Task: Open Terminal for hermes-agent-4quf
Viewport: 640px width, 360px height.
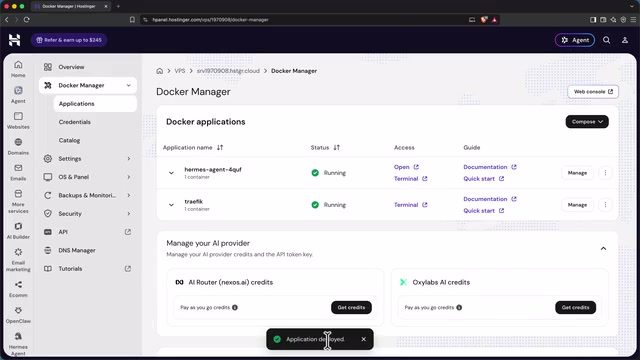Action: pyautogui.click(x=411, y=178)
